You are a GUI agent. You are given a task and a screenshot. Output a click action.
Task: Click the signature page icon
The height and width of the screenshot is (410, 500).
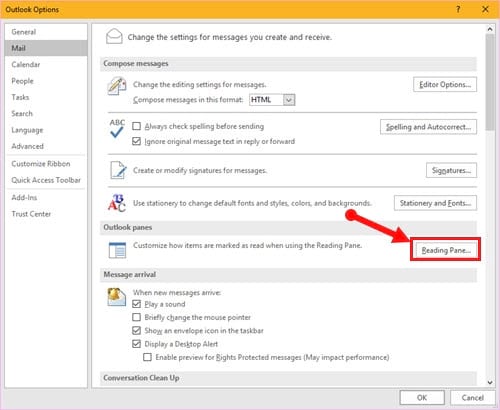click(x=118, y=170)
